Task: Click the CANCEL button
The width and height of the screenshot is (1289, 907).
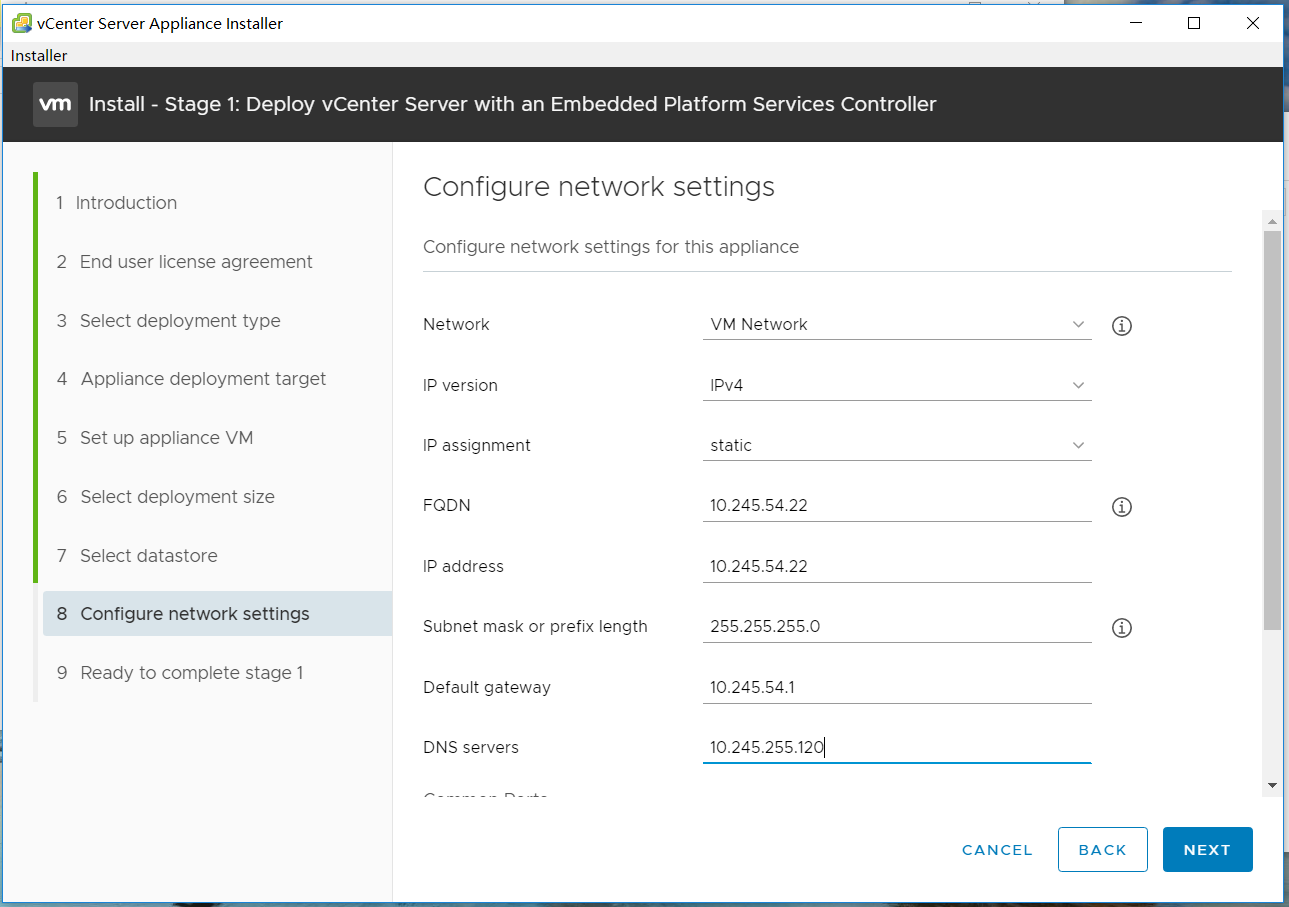Action: pyautogui.click(x=997, y=850)
